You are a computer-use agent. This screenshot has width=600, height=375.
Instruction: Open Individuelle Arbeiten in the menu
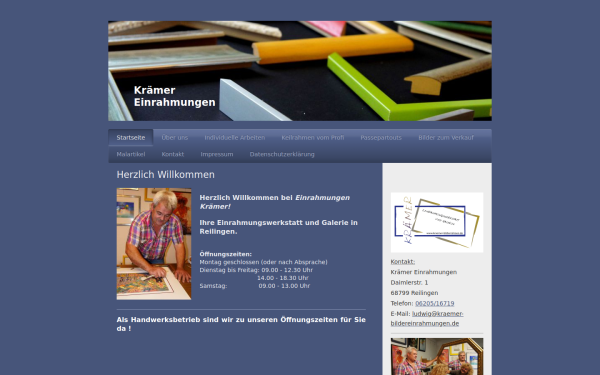(x=235, y=138)
